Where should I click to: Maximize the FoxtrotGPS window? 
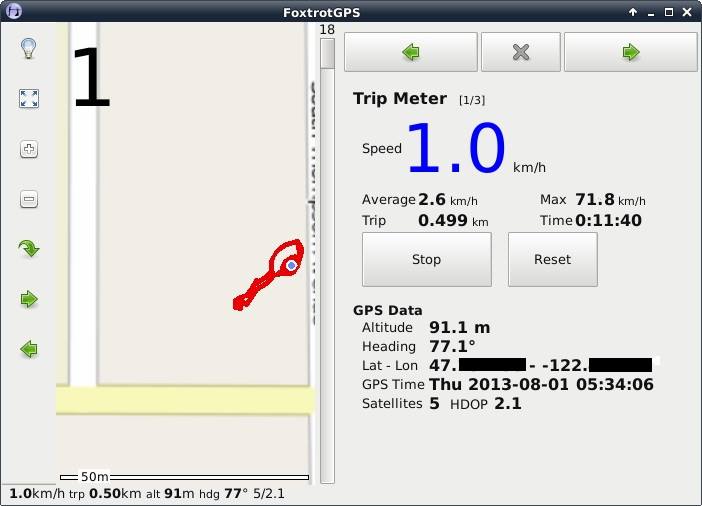click(669, 12)
